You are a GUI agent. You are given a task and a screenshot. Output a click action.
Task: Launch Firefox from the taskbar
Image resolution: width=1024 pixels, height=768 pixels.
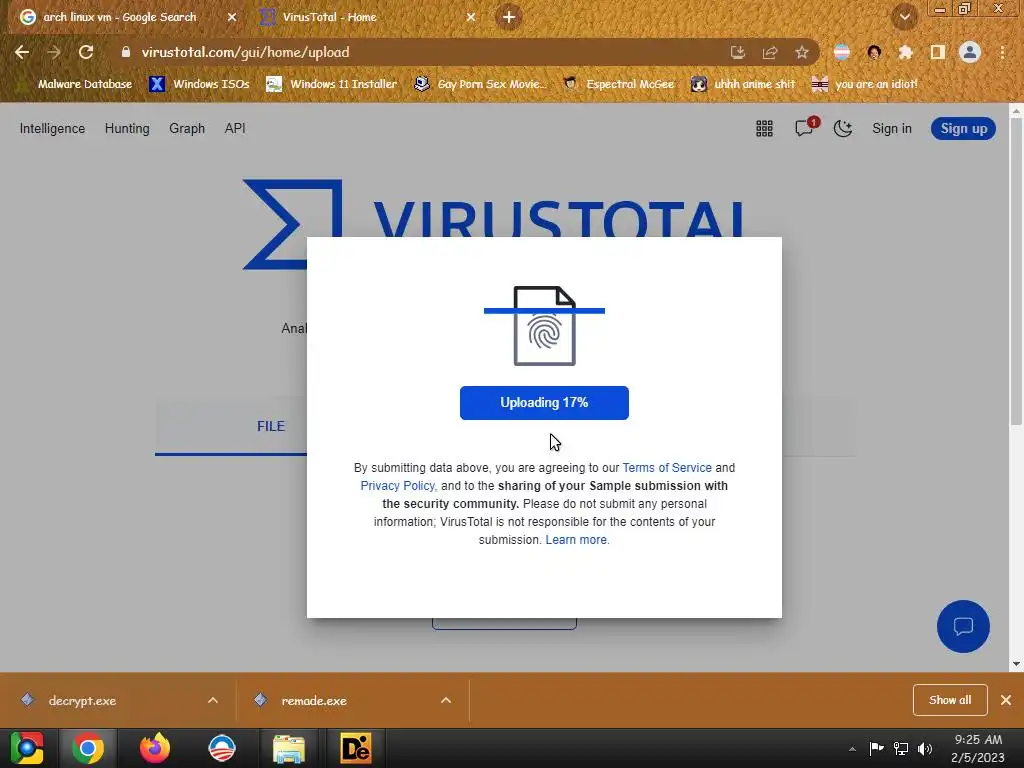pyautogui.click(x=155, y=748)
